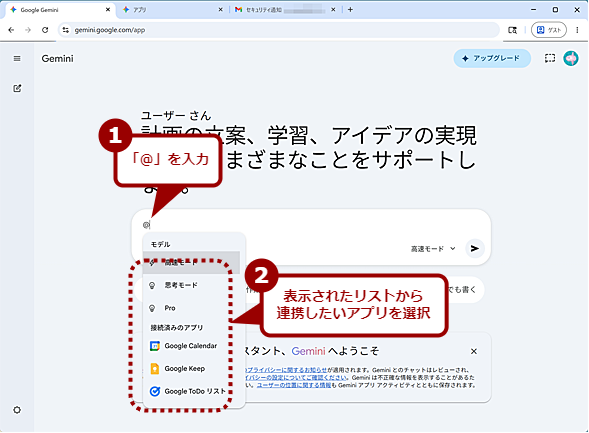Click the lightbulb icon beside Pro
Image resolution: width=589 pixels, height=433 pixels.
(152, 308)
